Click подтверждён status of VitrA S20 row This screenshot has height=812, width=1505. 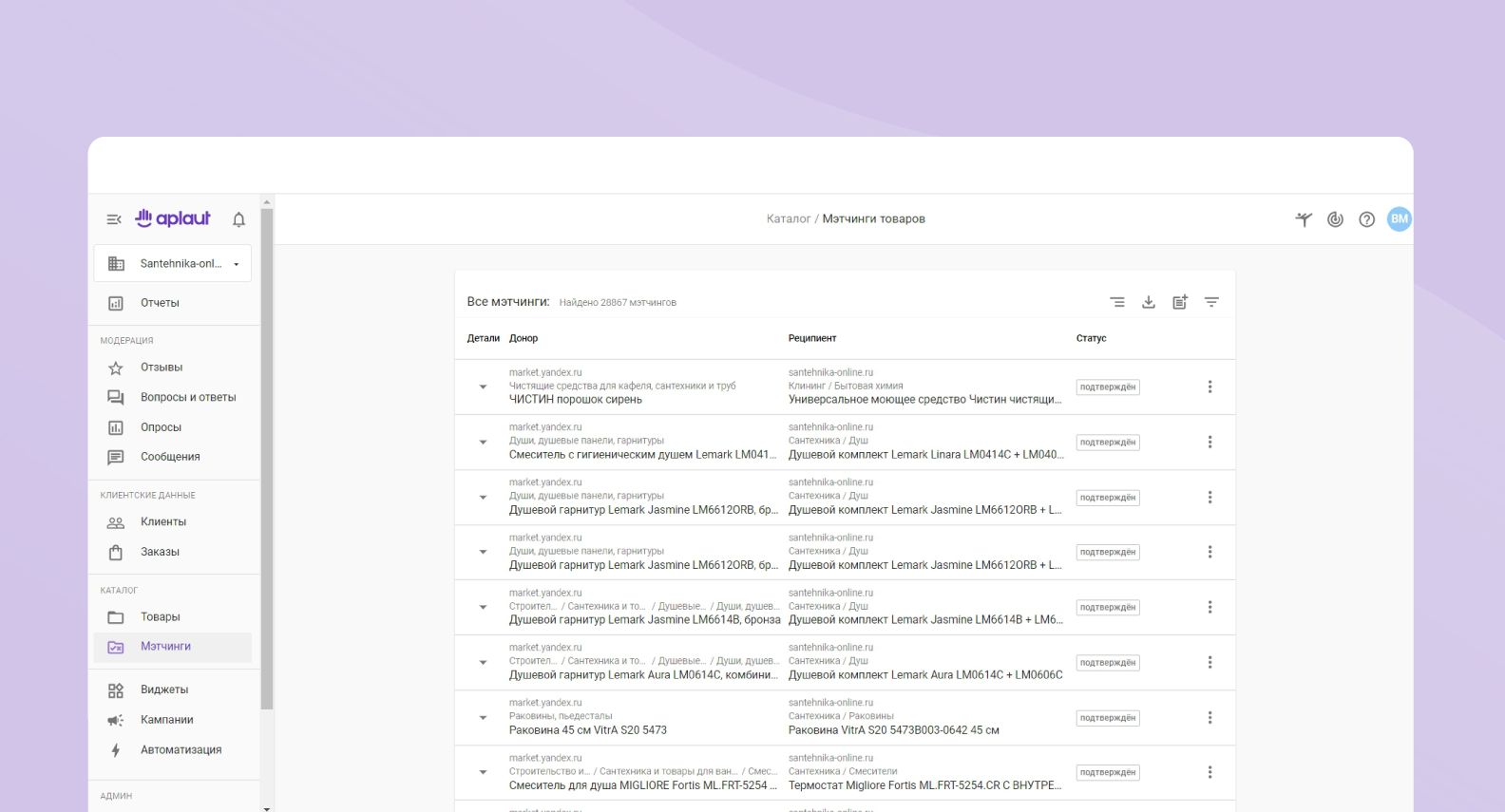point(1107,718)
